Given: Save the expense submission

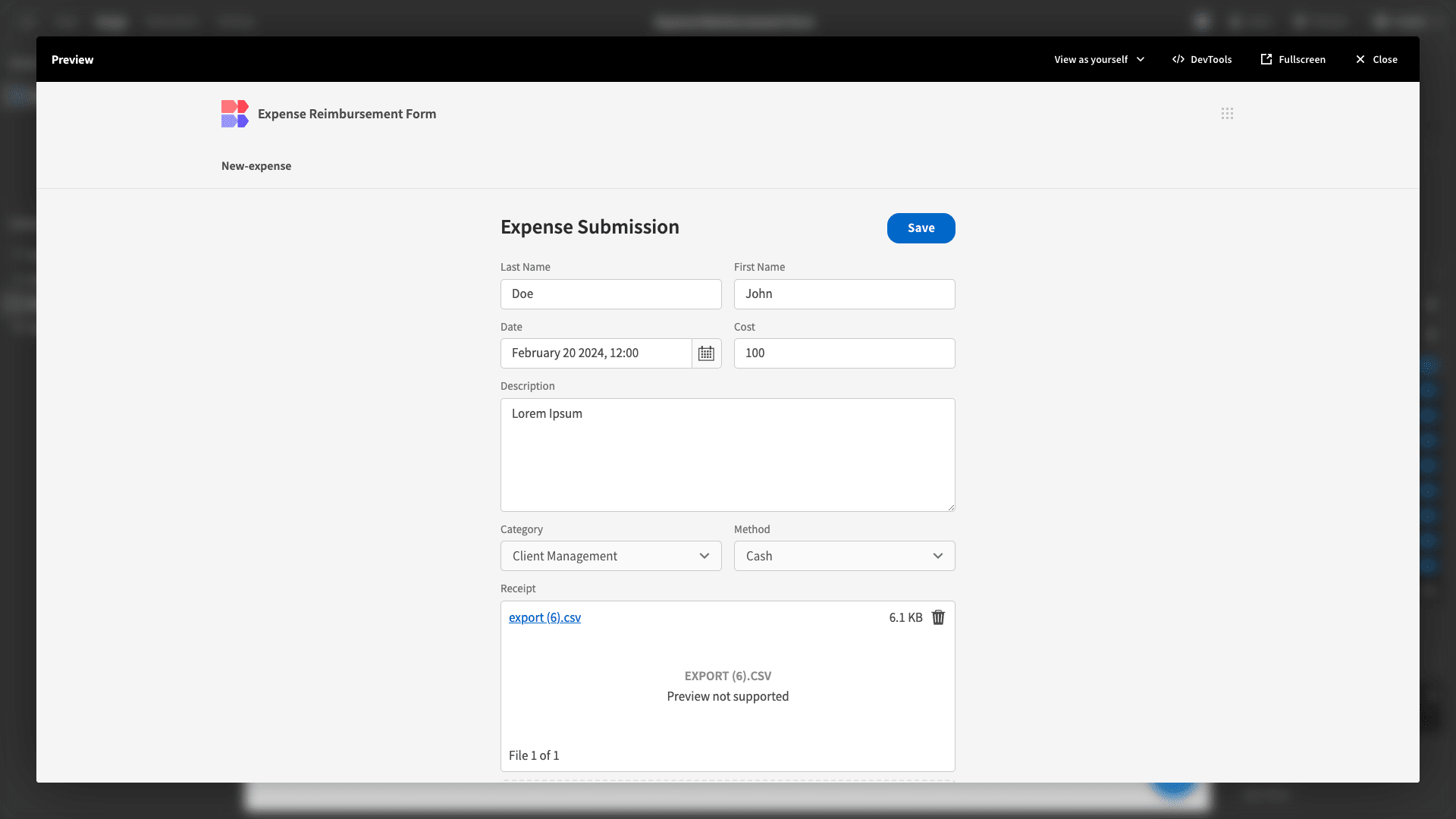Looking at the screenshot, I should [921, 228].
